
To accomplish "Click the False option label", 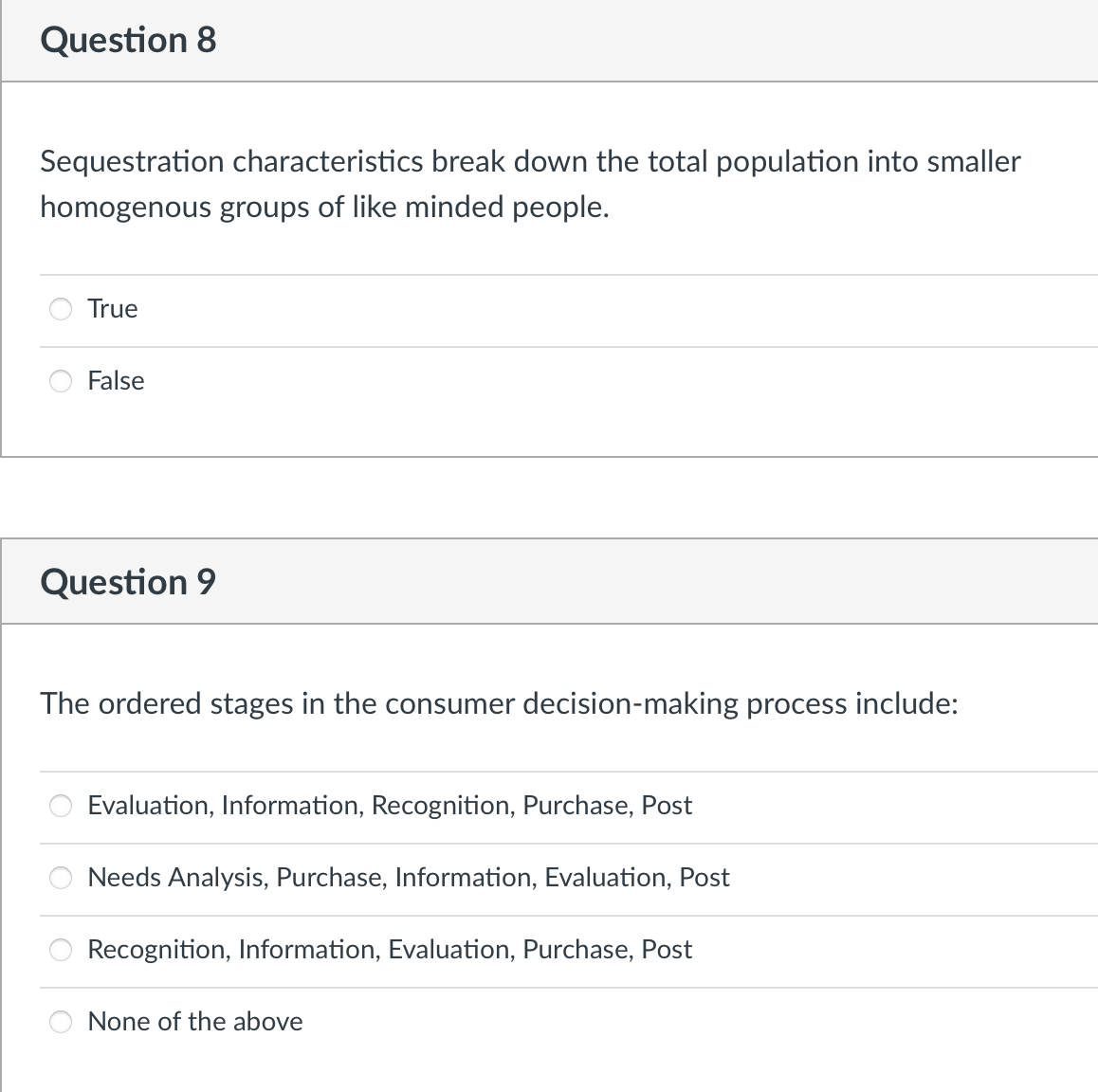I will coord(116,381).
